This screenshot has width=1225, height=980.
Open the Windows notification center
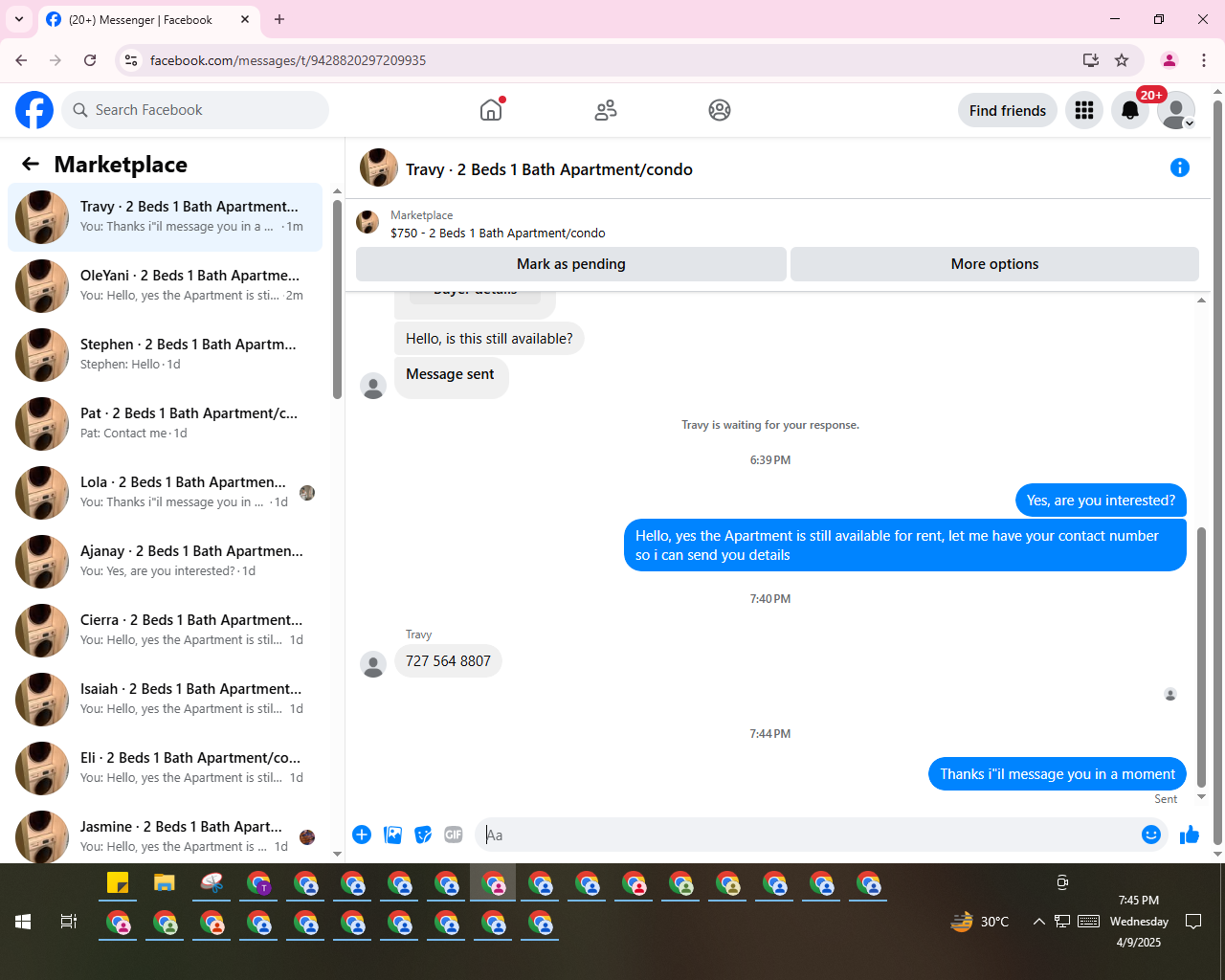pos(1193,922)
